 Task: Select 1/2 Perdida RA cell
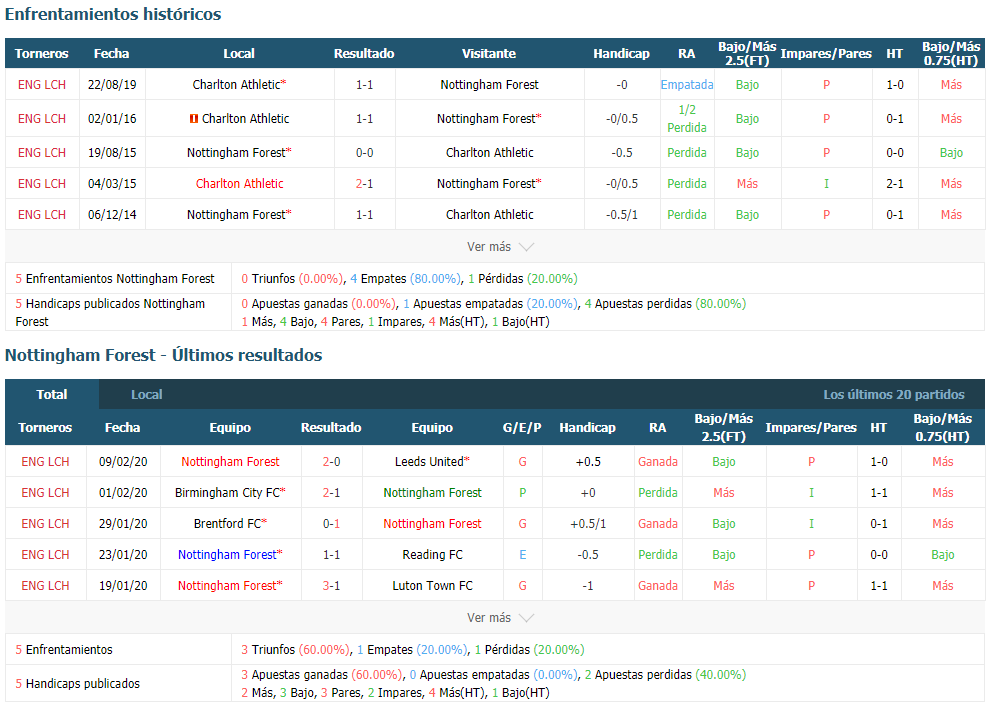[687, 119]
